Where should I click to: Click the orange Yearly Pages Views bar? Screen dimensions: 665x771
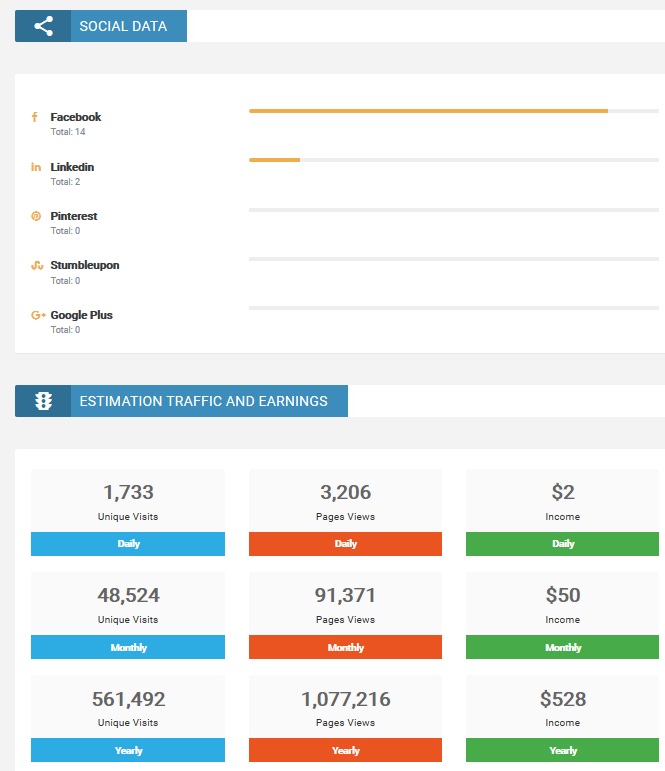pos(345,750)
